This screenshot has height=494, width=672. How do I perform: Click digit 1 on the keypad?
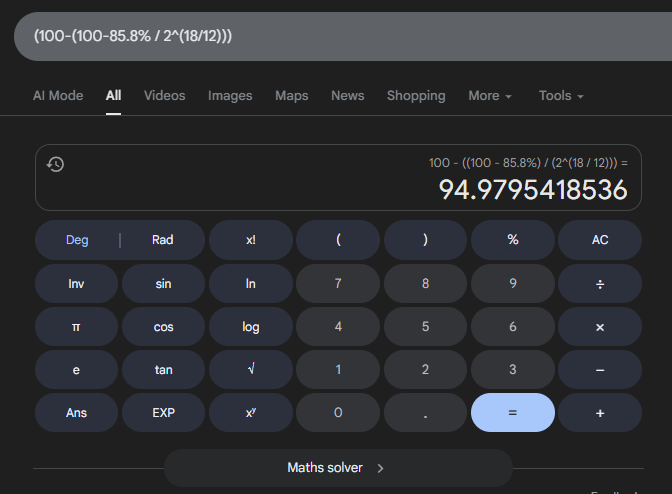click(x=338, y=370)
